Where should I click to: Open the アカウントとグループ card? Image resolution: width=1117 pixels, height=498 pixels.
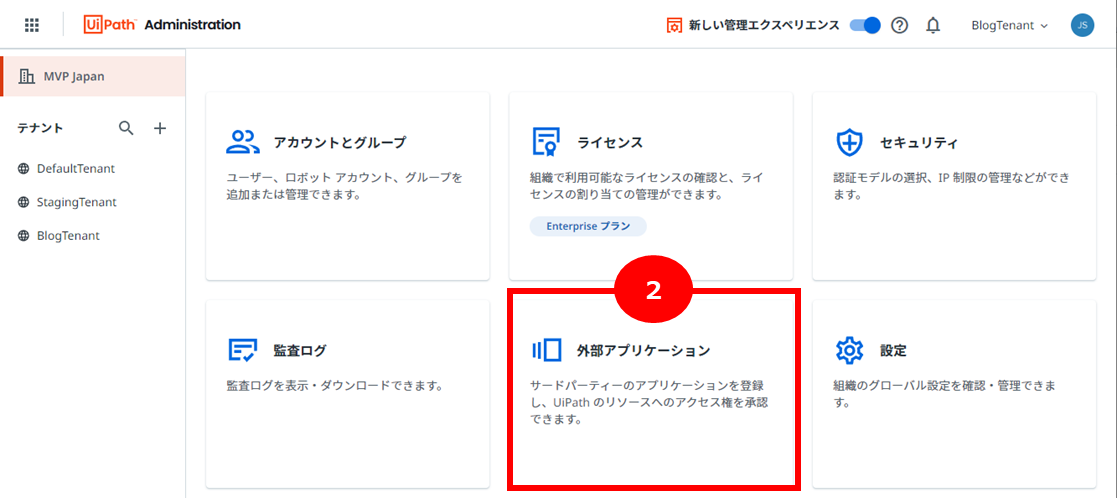coord(348,186)
